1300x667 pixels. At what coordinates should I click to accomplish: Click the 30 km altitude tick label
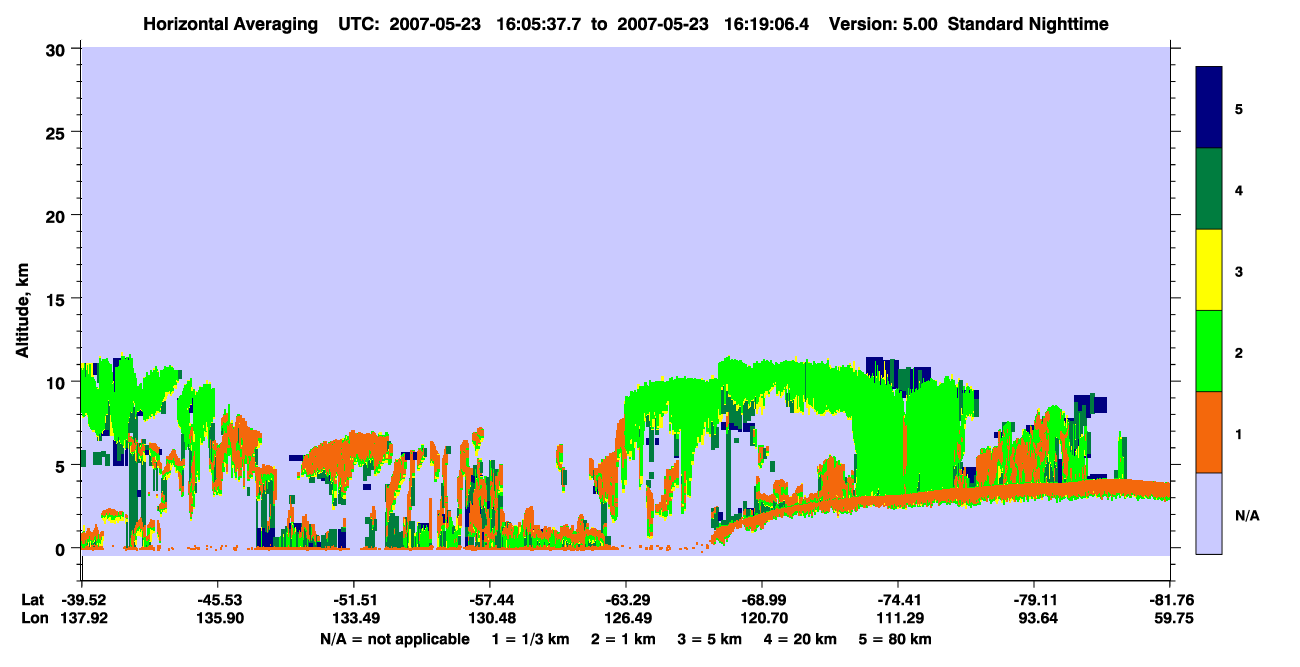coord(57,49)
